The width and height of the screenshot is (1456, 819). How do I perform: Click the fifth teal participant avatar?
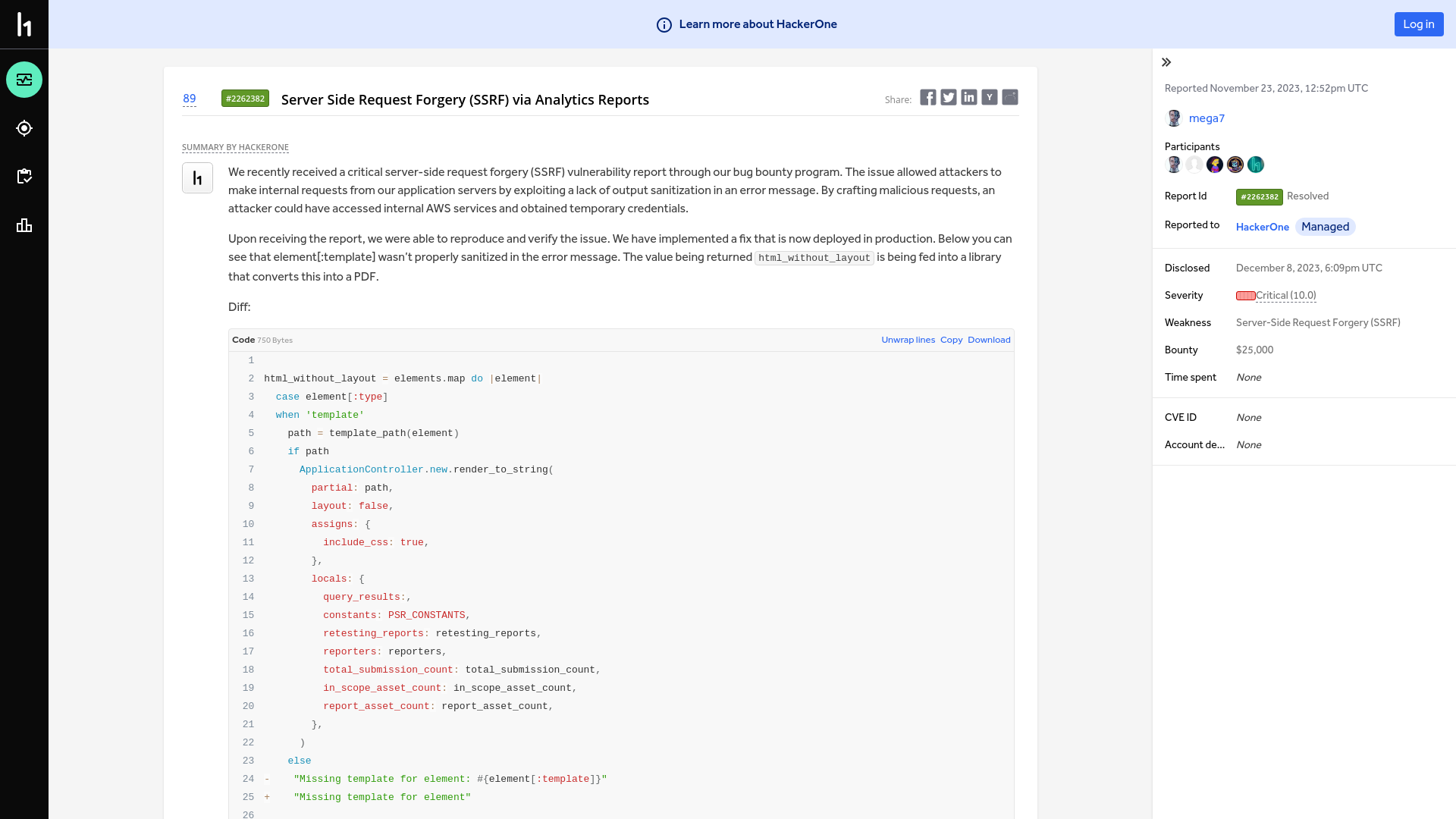(x=1256, y=165)
